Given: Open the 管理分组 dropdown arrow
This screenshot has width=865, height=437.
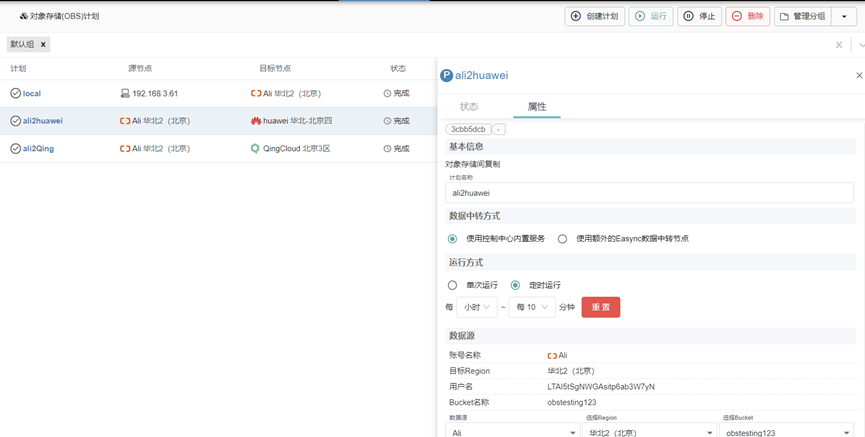Looking at the screenshot, I should 844,17.
